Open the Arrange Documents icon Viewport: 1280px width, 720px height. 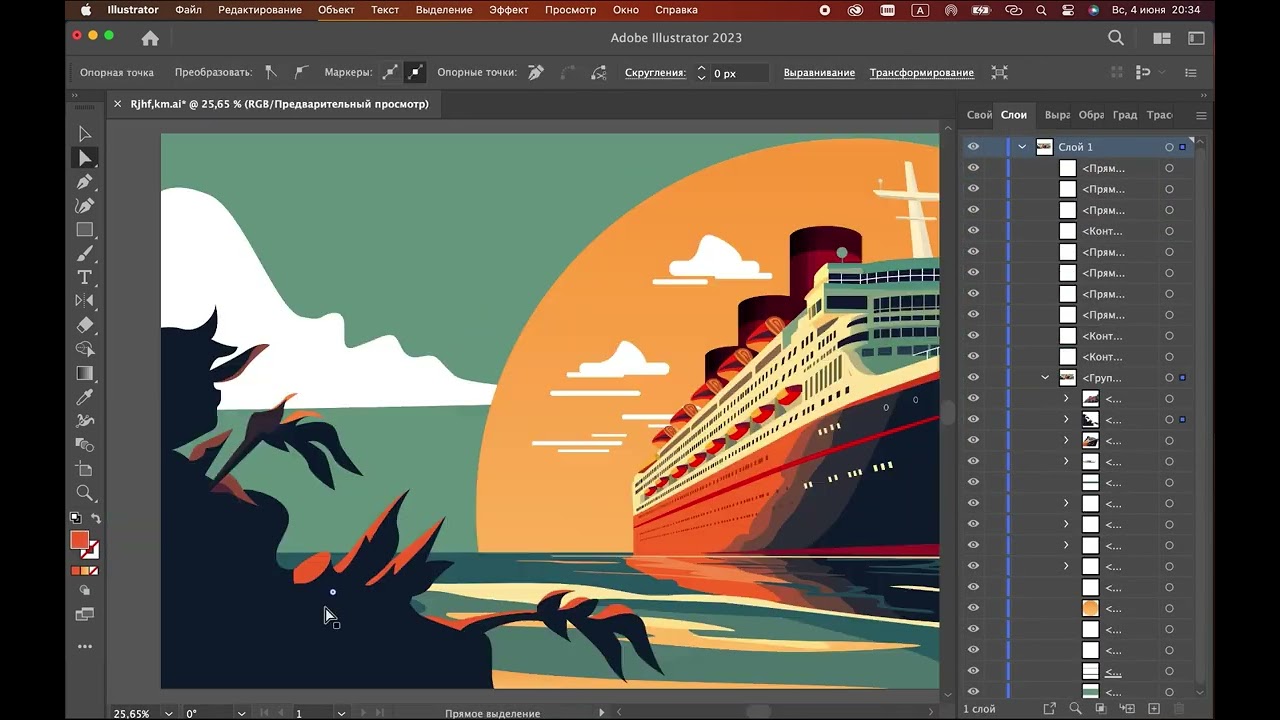click(1162, 38)
